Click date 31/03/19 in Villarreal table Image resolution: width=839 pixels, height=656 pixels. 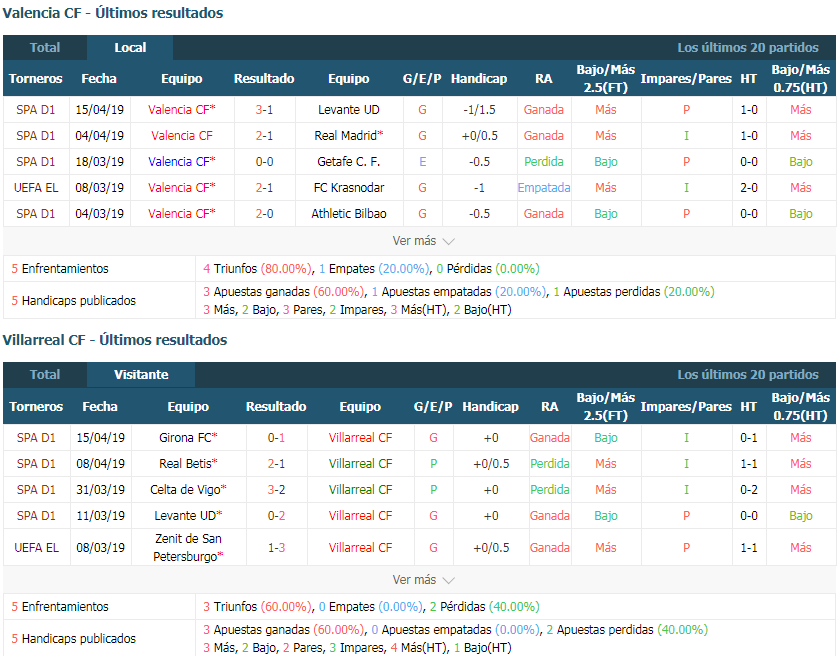[101, 490]
